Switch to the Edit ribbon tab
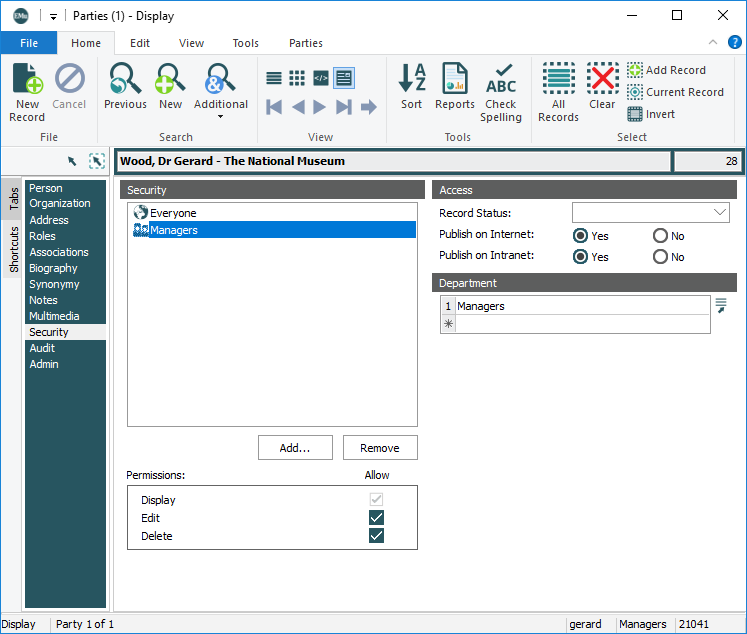 click(x=140, y=43)
